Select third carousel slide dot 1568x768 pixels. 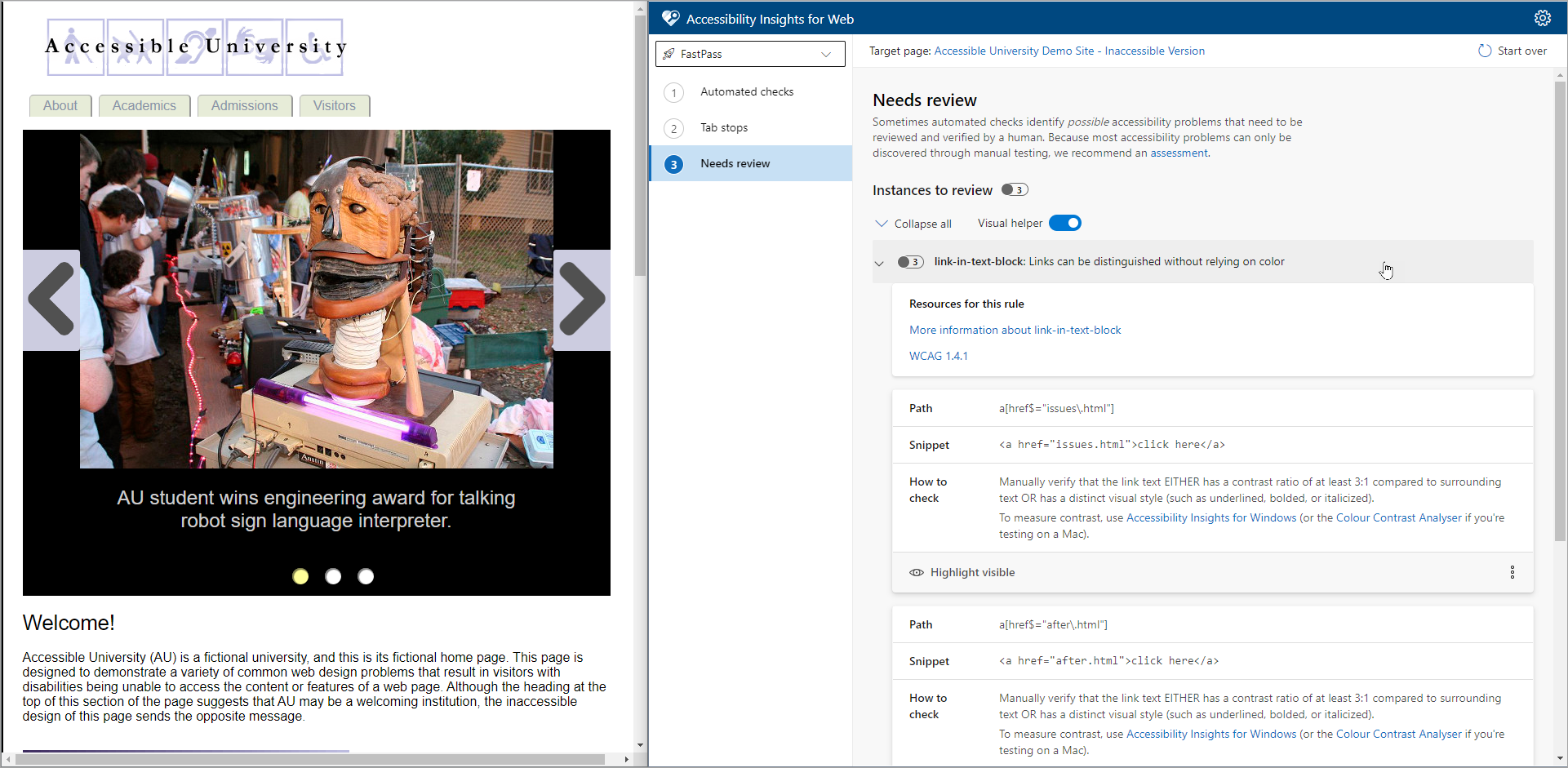click(x=366, y=576)
